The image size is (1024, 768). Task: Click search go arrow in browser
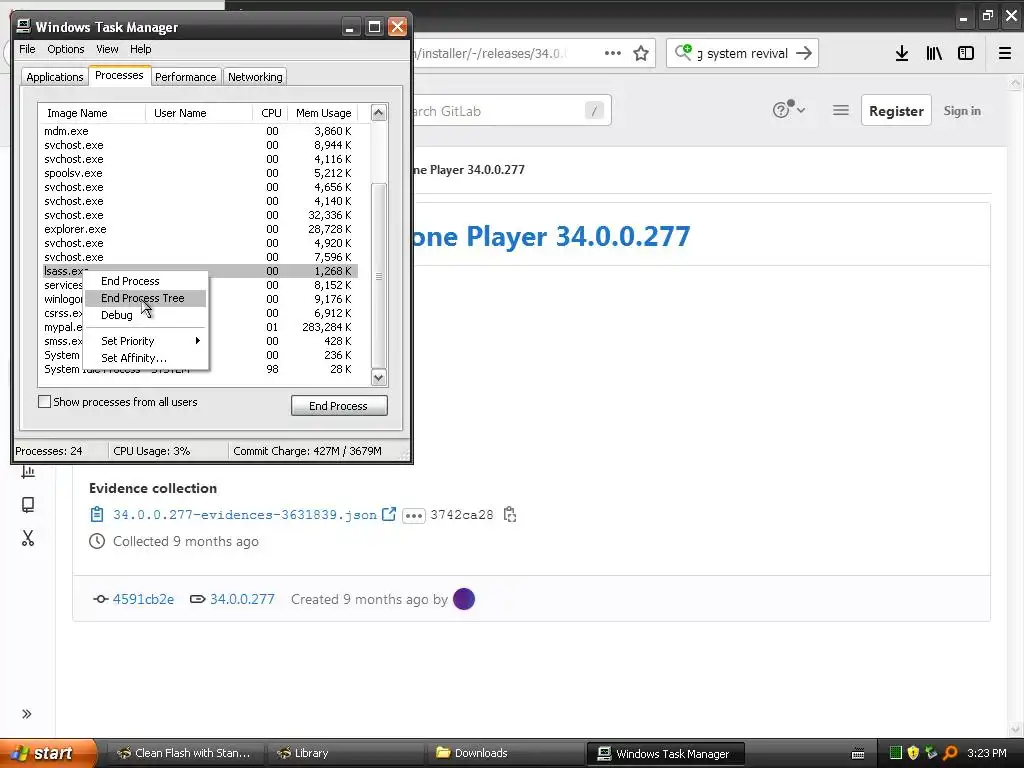(x=804, y=53)
